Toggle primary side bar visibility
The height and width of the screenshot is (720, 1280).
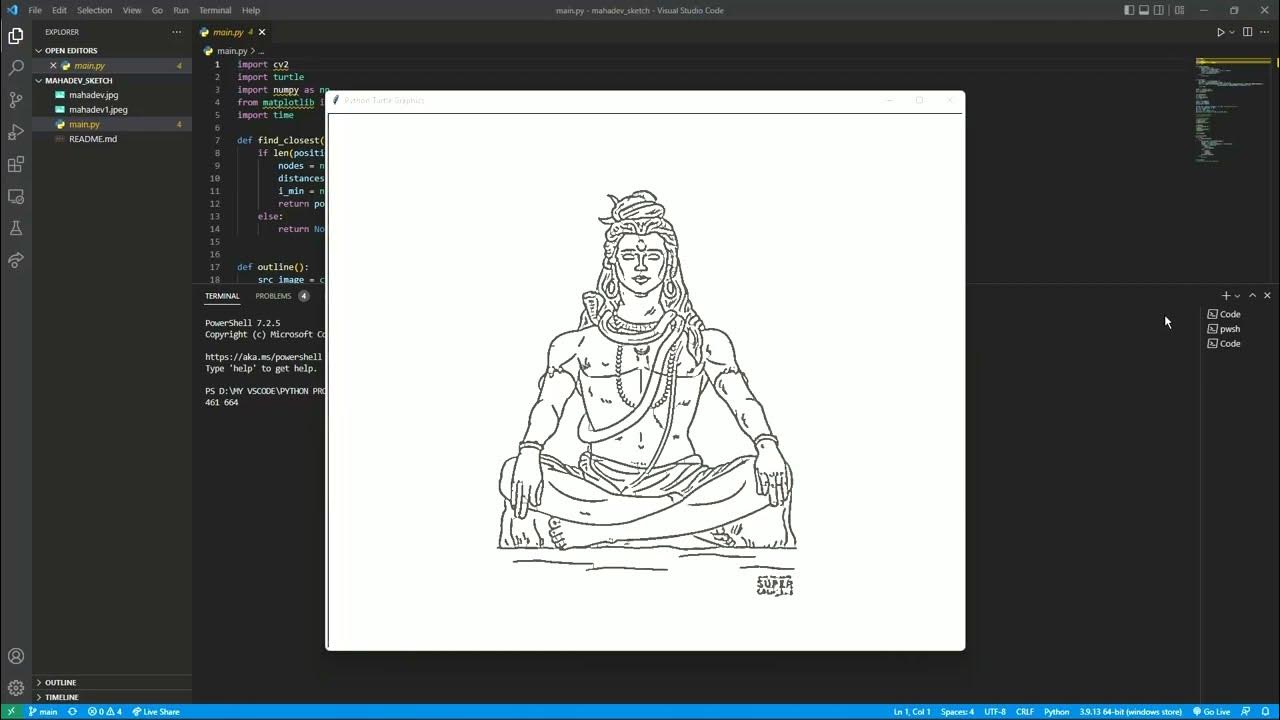tap(1129, 10)
